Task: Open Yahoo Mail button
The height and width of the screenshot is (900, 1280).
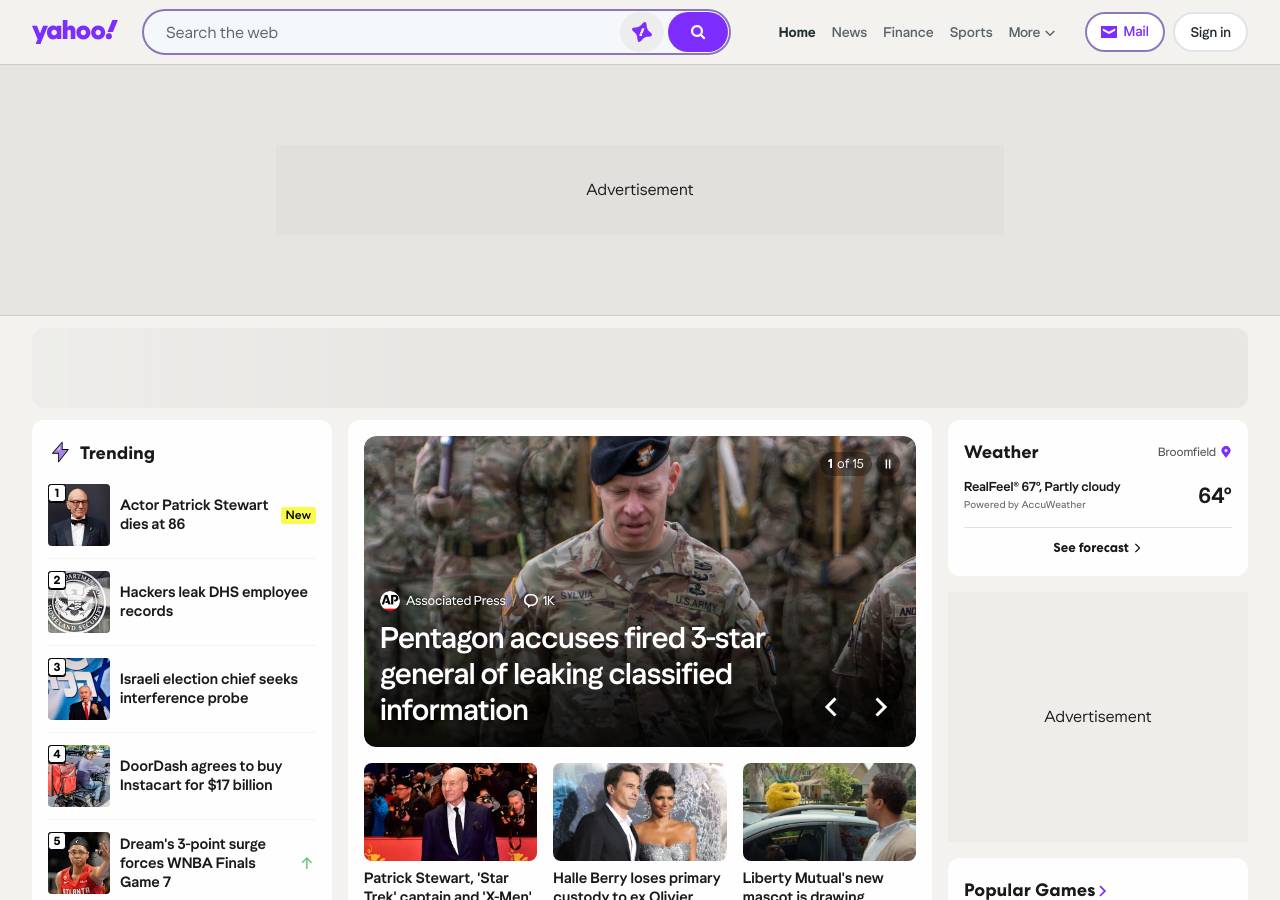Action: [x=1125, y=32]
